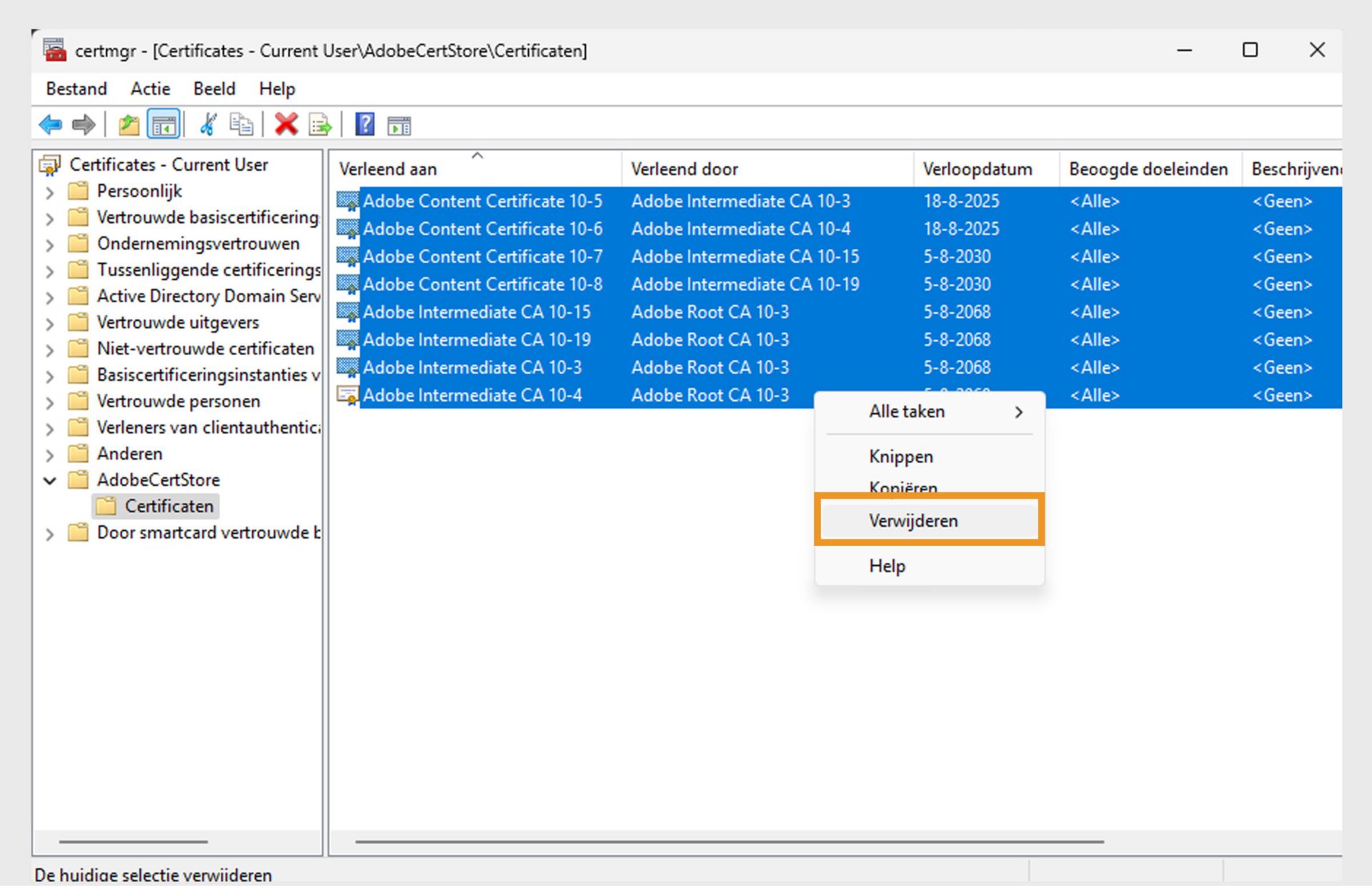Click certificate icon for Adobe Content Certificate 10-7
Image resolution: width=1372 pixels, height=886 pixels.
pyautogui.click(x=348, y=257)
